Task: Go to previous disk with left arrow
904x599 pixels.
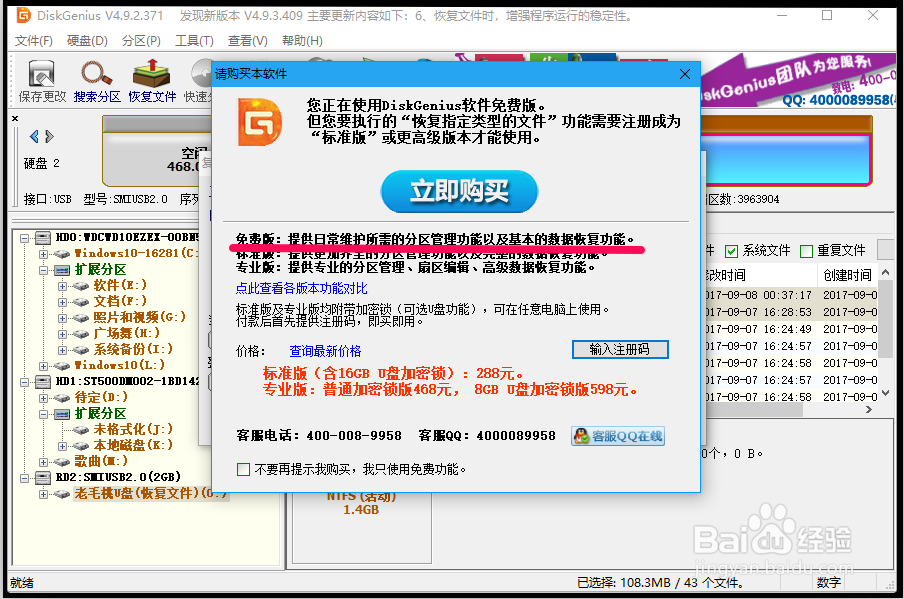Action: 34,137
